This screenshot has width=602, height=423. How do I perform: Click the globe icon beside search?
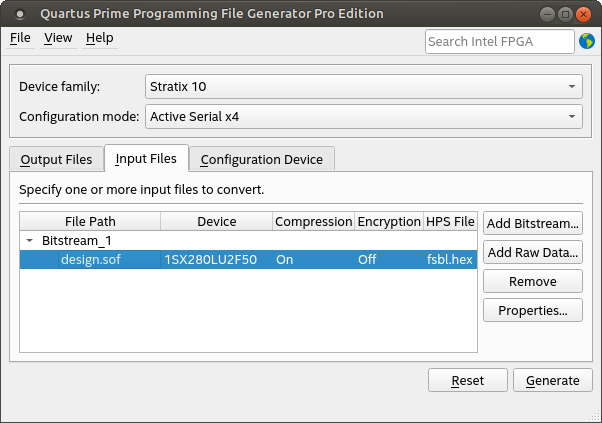click(x=587, y=41)
